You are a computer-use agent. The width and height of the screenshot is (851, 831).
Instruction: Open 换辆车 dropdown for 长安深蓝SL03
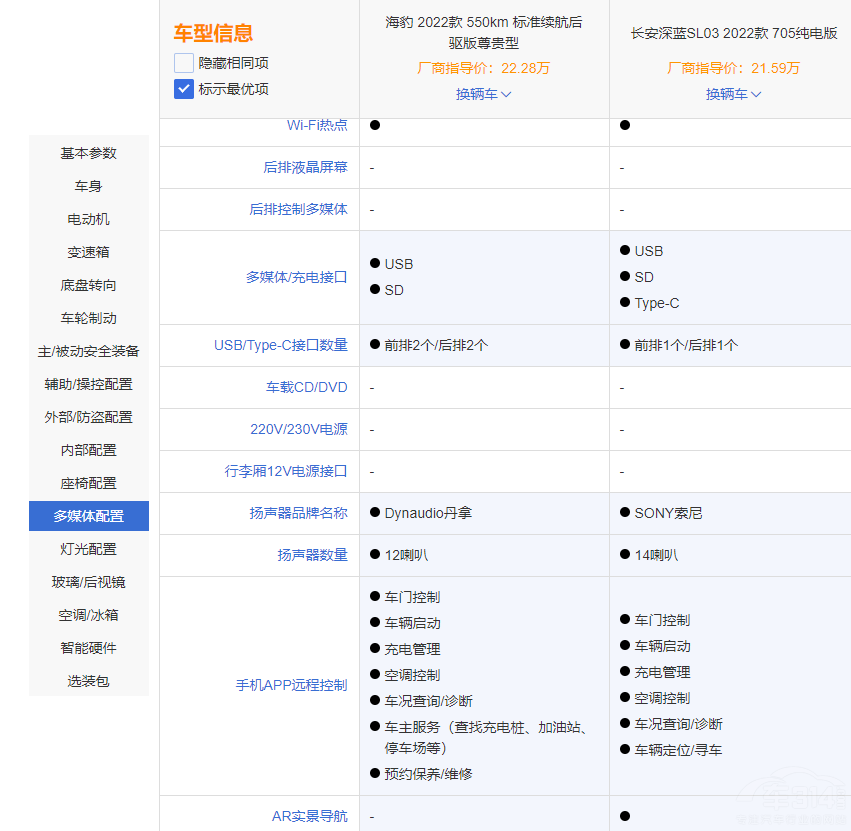click(x=734, y=94)
